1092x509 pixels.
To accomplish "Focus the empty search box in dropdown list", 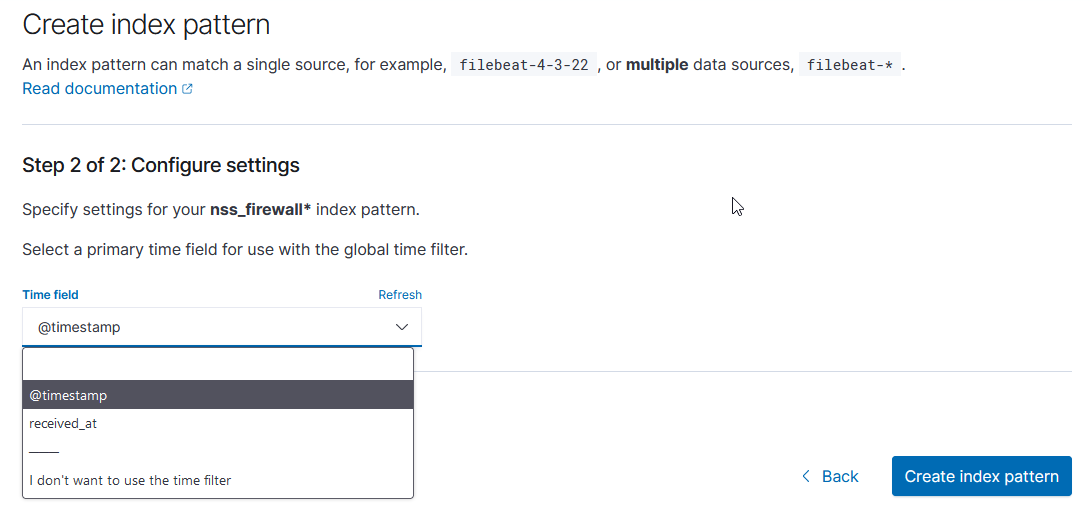I will click(x=218, y=364).
